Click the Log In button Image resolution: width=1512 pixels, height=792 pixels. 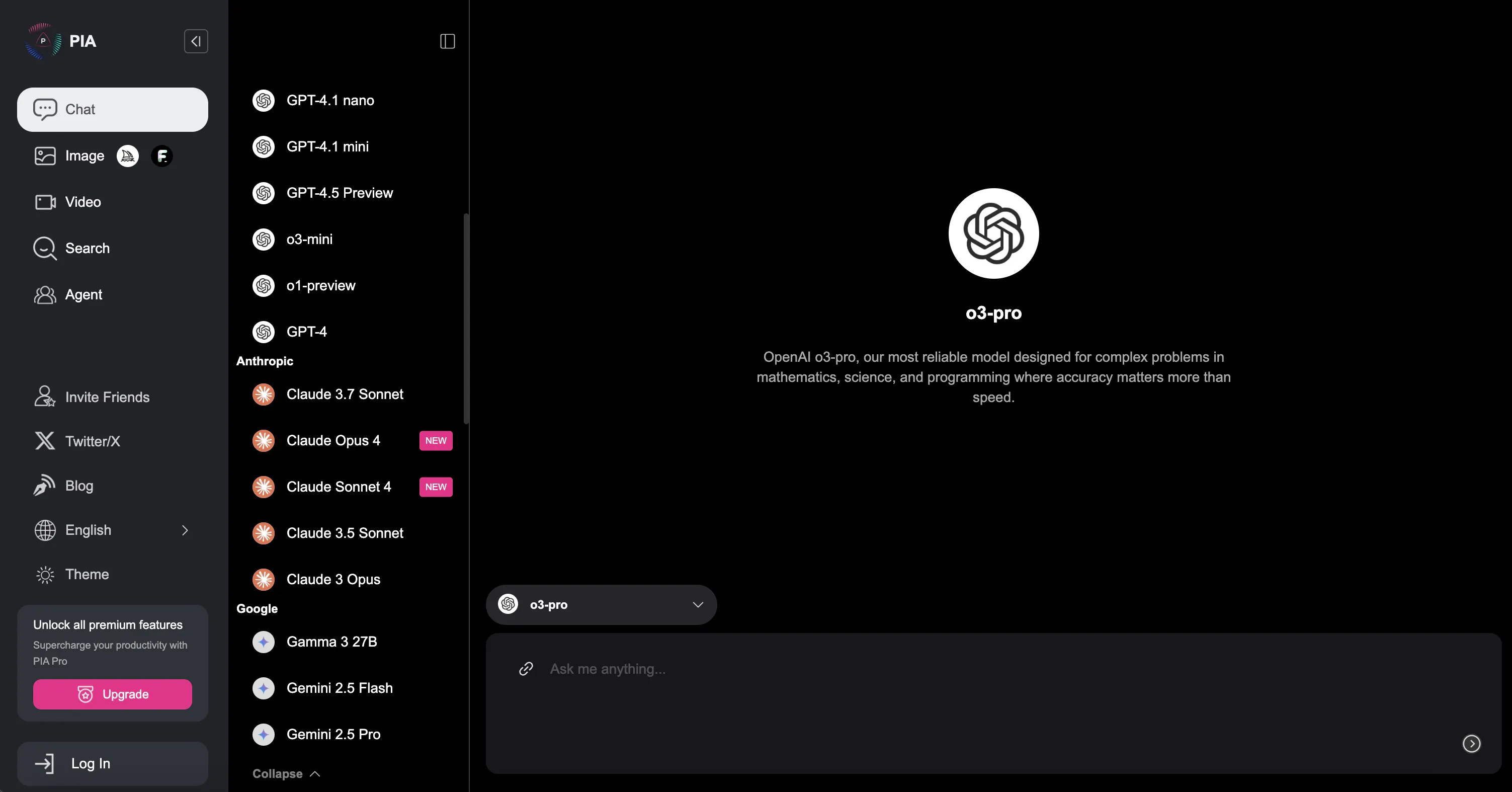coord(113,763)
